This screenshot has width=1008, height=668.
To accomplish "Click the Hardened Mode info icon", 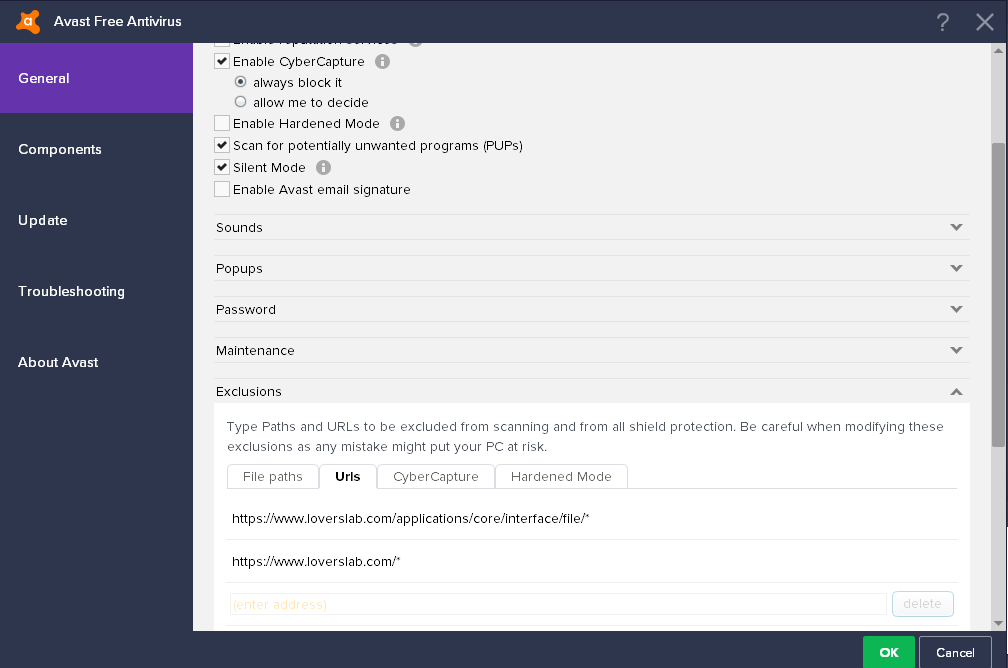I will pos(397,123).
